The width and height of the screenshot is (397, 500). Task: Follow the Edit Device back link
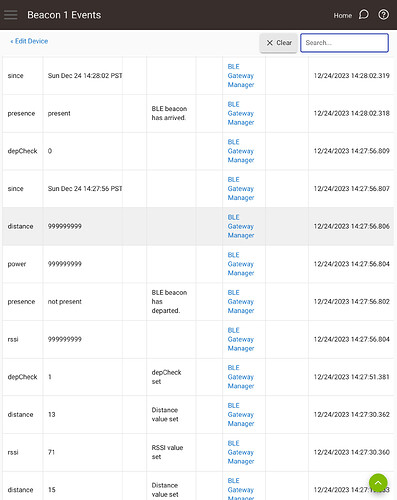point(29,41)
